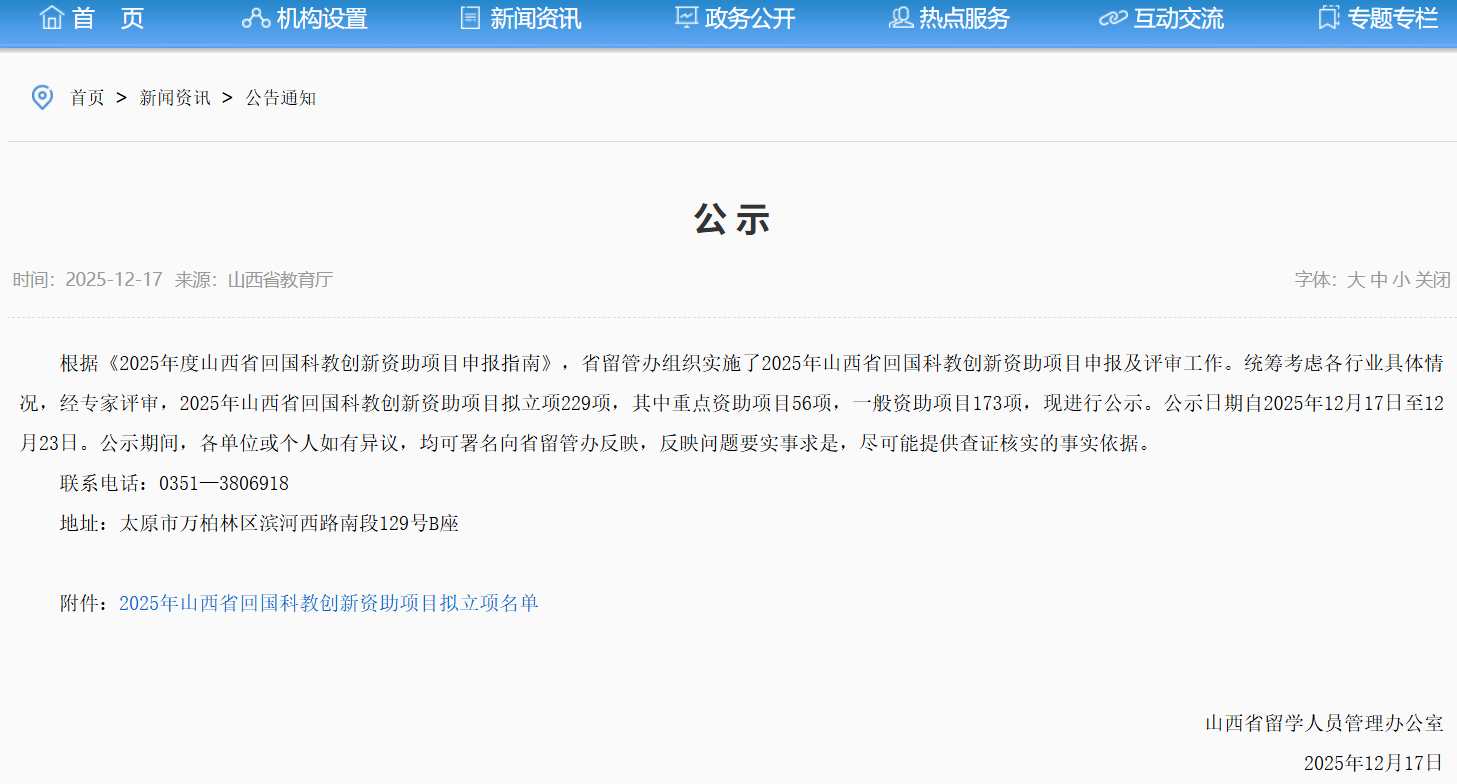Open the 2025年山西省回国科教创新资助项目拟立项名单 attachment

pos(329,603)
